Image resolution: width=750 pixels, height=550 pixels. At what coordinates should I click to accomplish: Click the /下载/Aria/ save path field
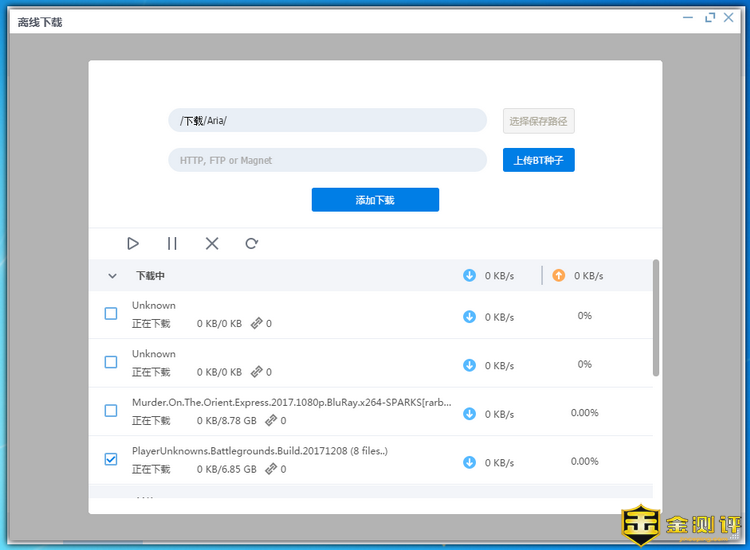[327, 121]
